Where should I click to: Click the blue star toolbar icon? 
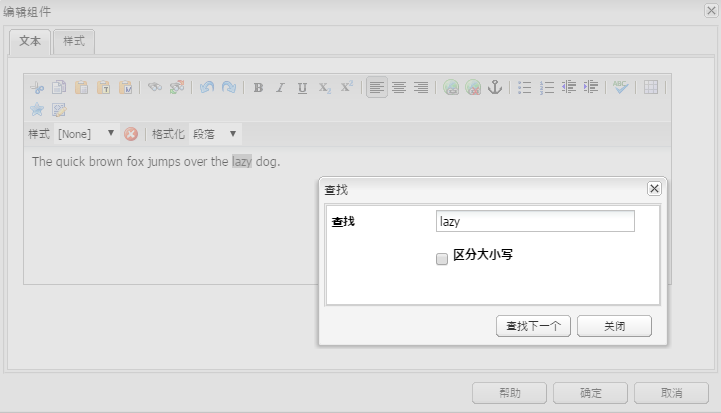(37, 109)
